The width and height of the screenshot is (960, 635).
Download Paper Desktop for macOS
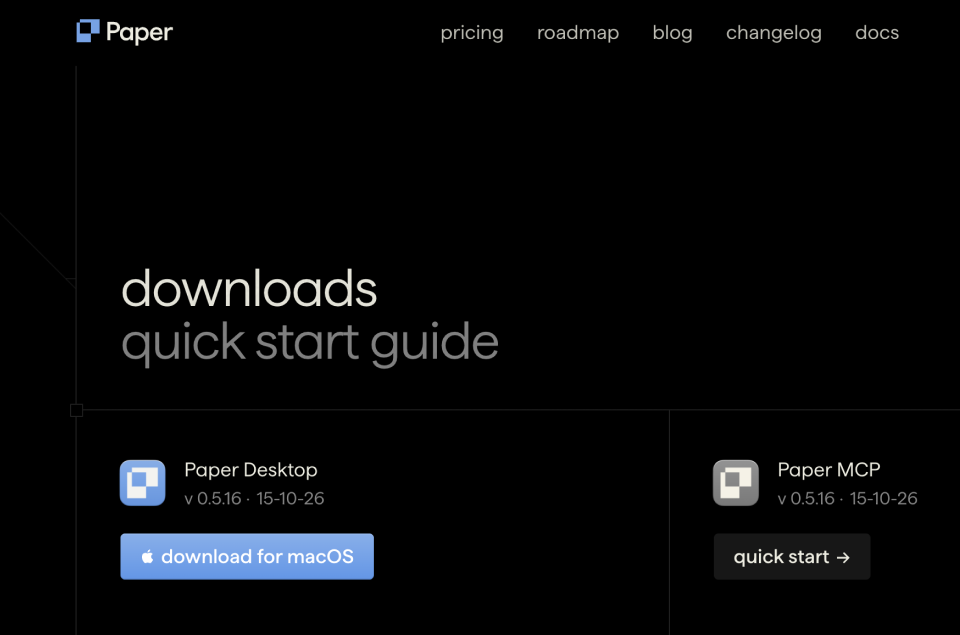247,557
